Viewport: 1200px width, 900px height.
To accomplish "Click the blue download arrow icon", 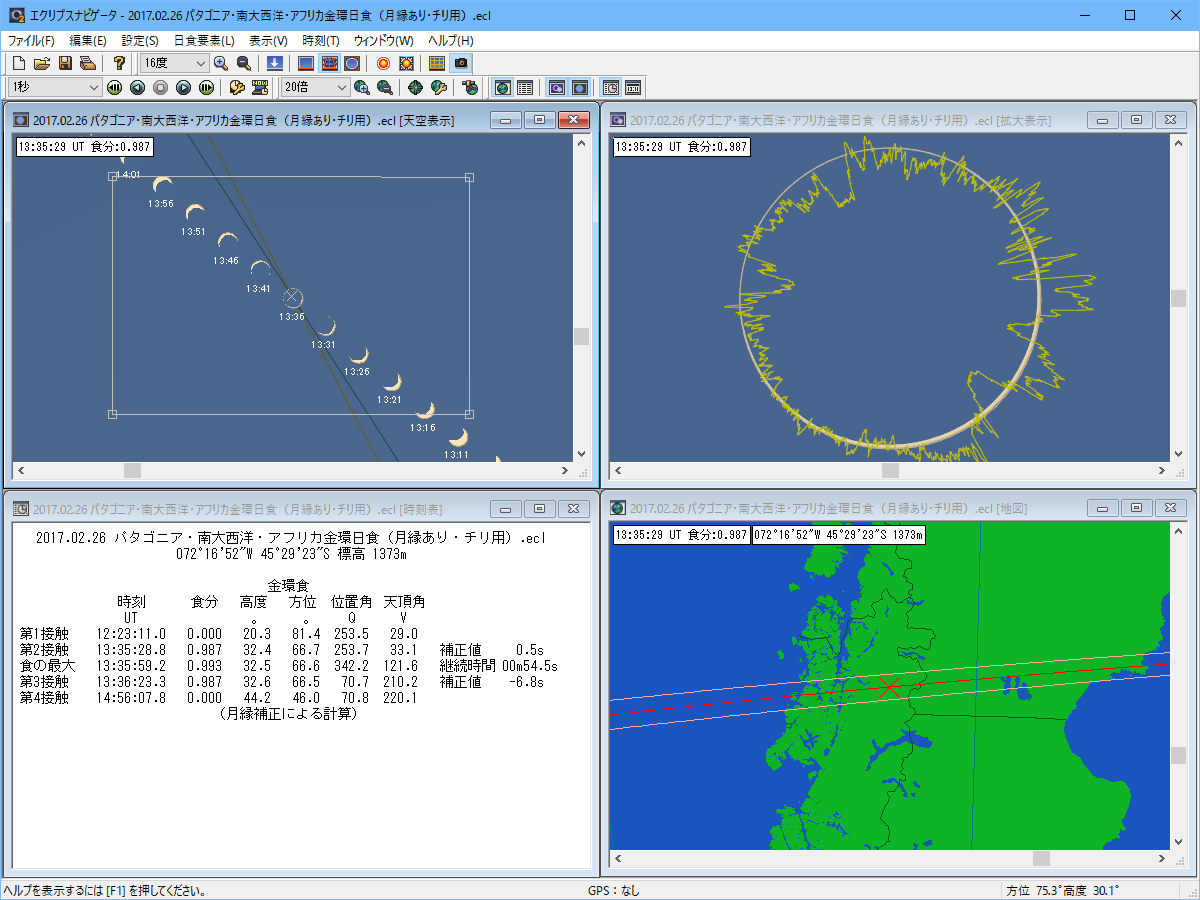I will coord(275,63).
